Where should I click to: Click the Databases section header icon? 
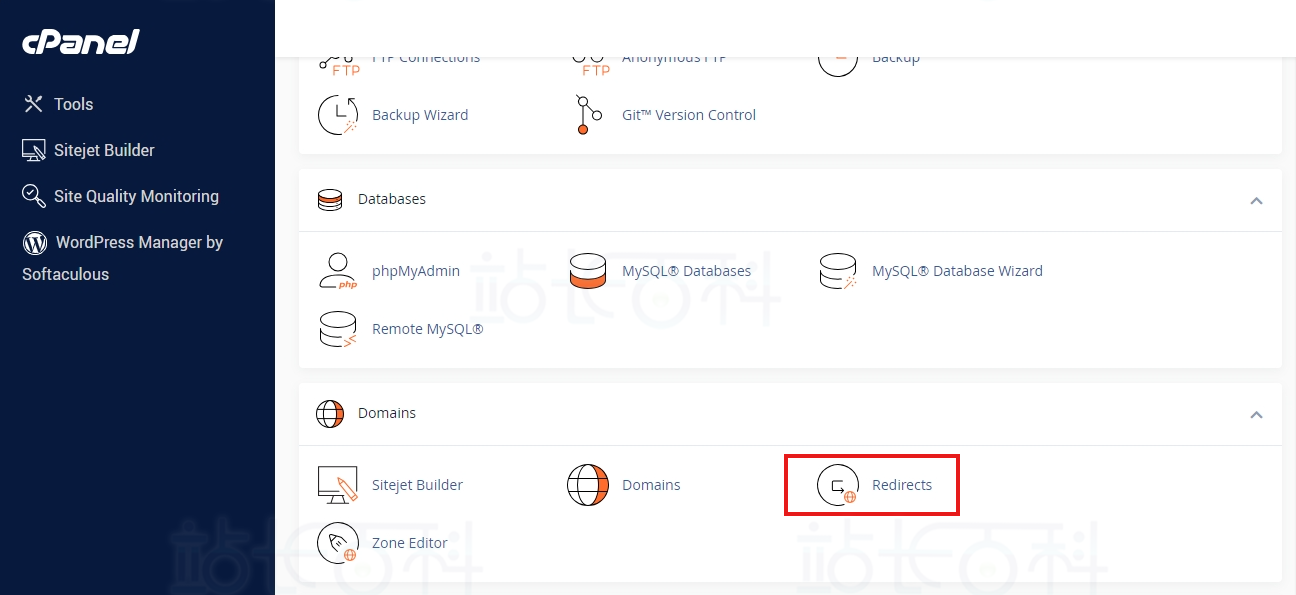330,199
